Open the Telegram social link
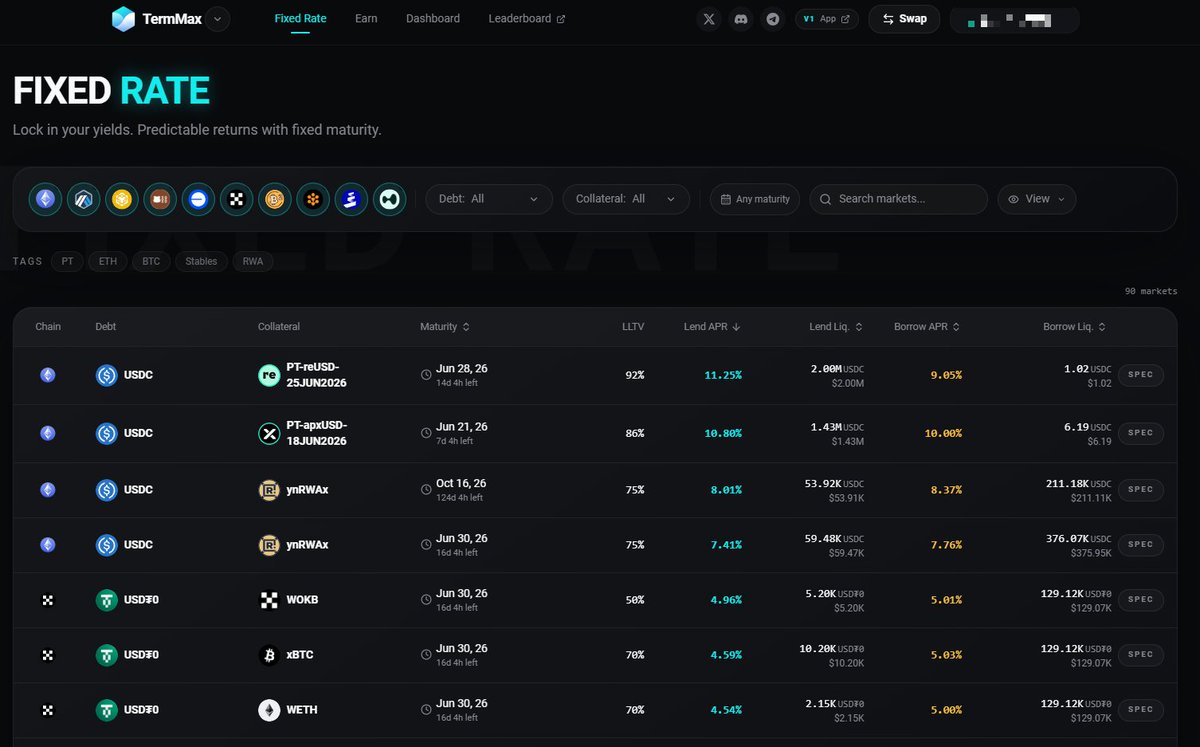The image size is (1200, 747). click(772, 19)
